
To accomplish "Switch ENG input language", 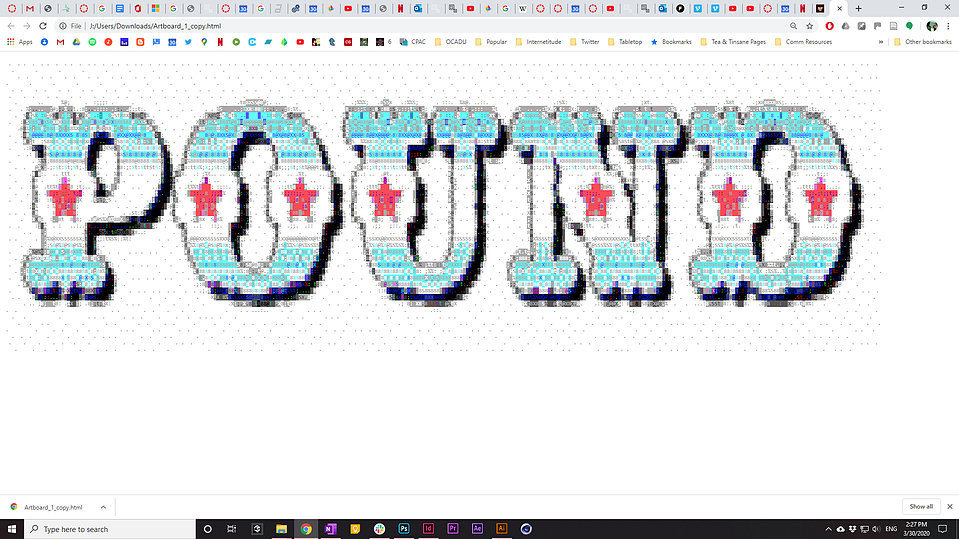I will (x=891, y=529).
